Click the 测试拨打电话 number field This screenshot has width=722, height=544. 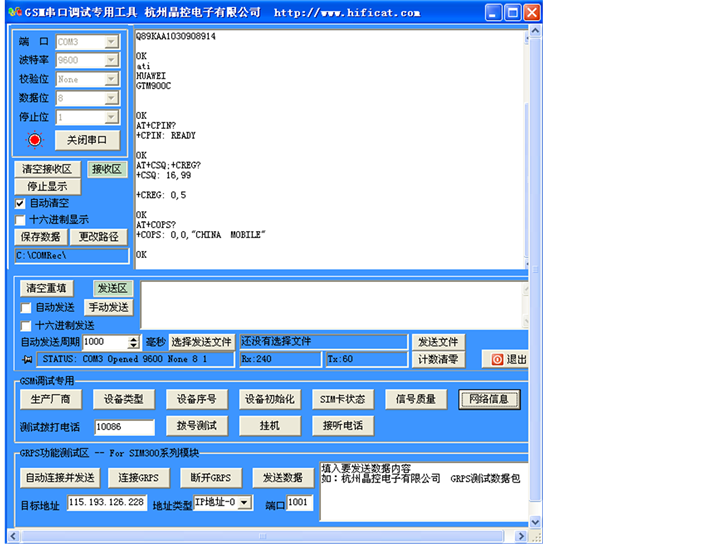click(x=123, y=427)
